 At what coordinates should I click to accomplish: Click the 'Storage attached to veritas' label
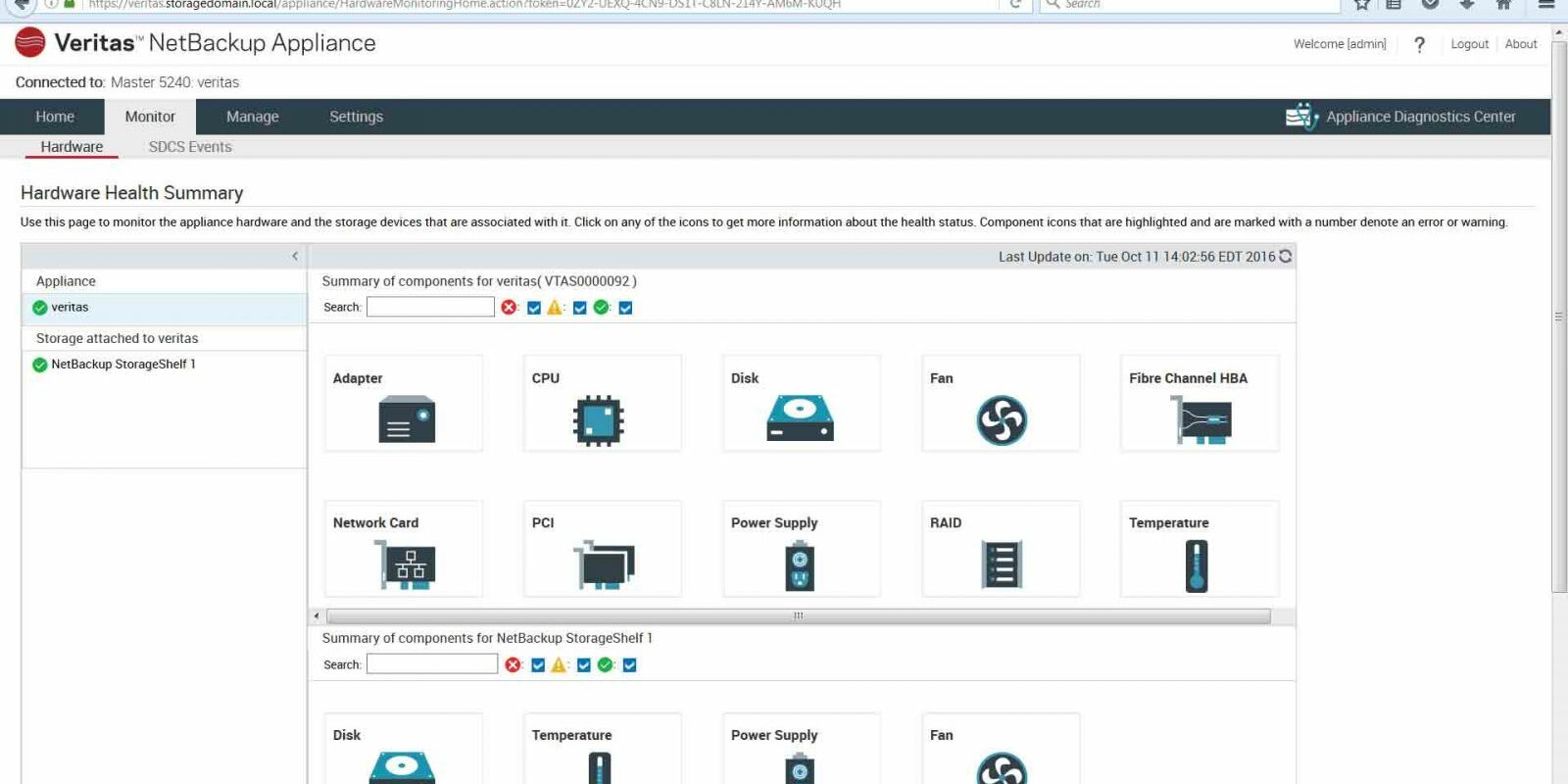[117, 338]
